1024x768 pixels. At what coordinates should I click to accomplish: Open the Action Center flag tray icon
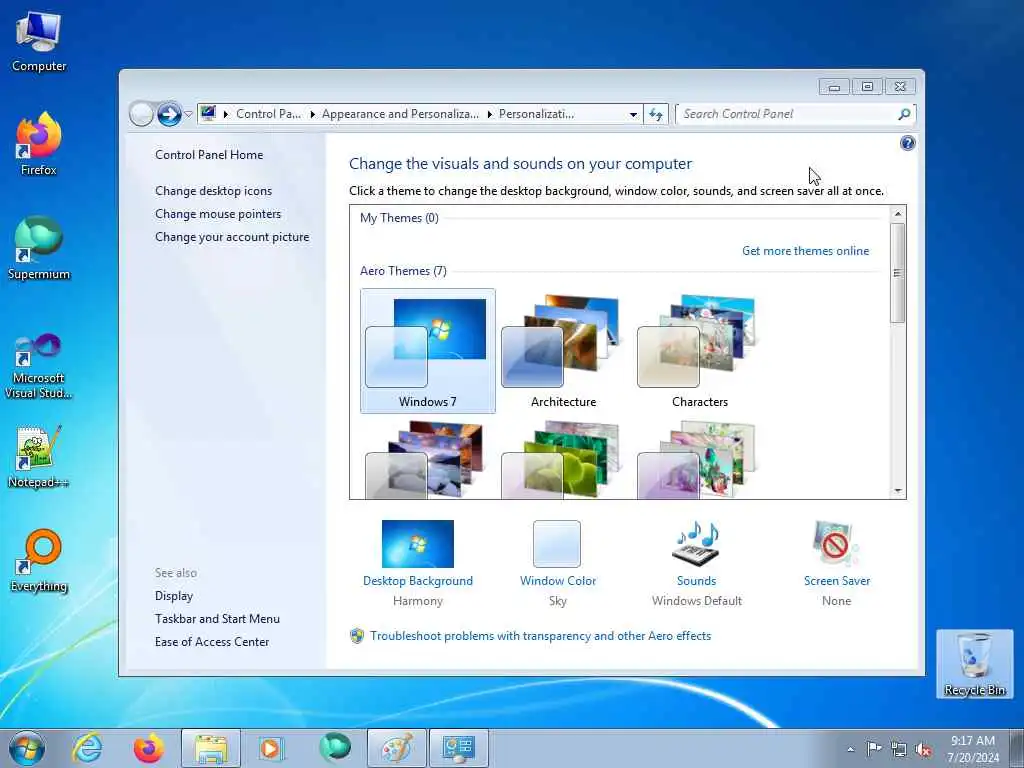coord(873,748)
